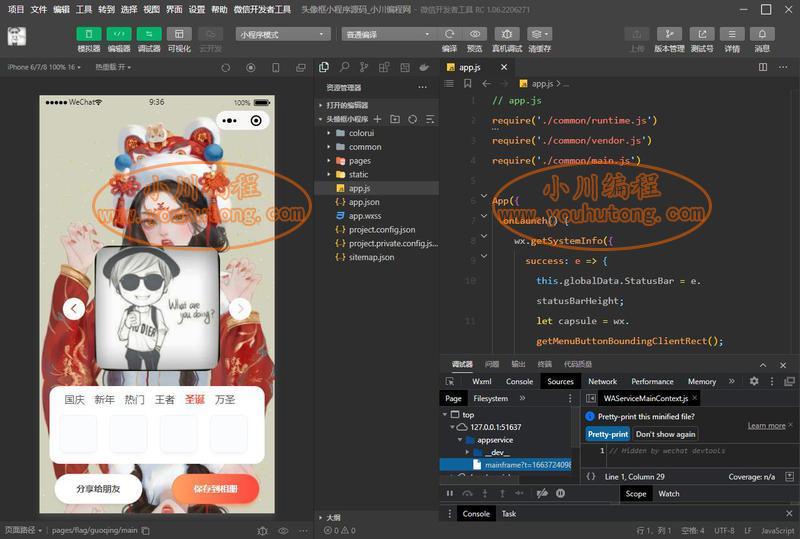Viewport: 800px width, 539px height.
Task: Toggle the editor panel button
Action: (x=119, y=34)
